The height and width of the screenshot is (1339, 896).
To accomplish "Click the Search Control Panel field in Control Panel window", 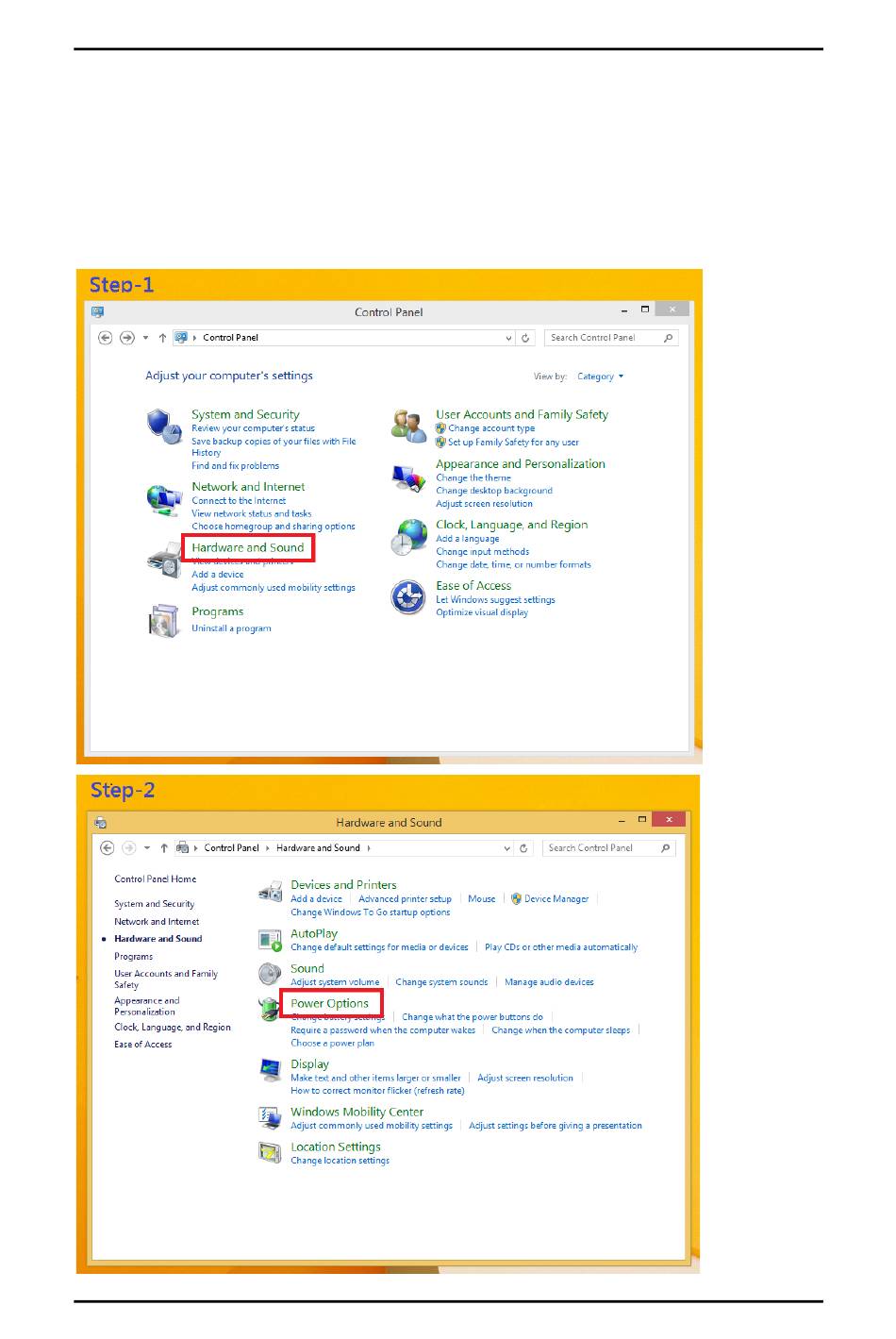I will (610, 338).
